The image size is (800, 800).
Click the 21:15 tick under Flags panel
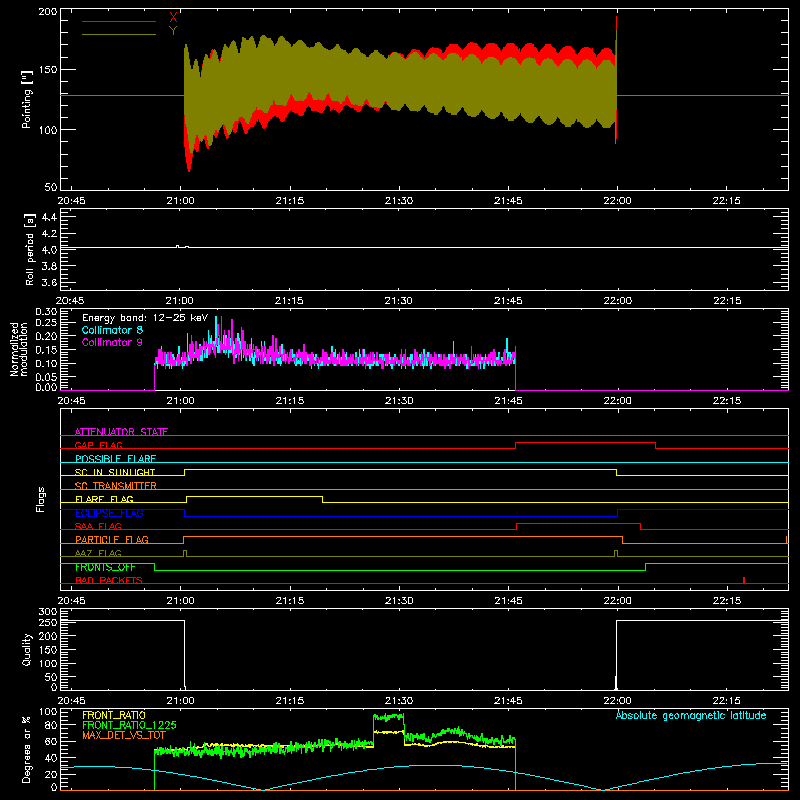point(290,601)
